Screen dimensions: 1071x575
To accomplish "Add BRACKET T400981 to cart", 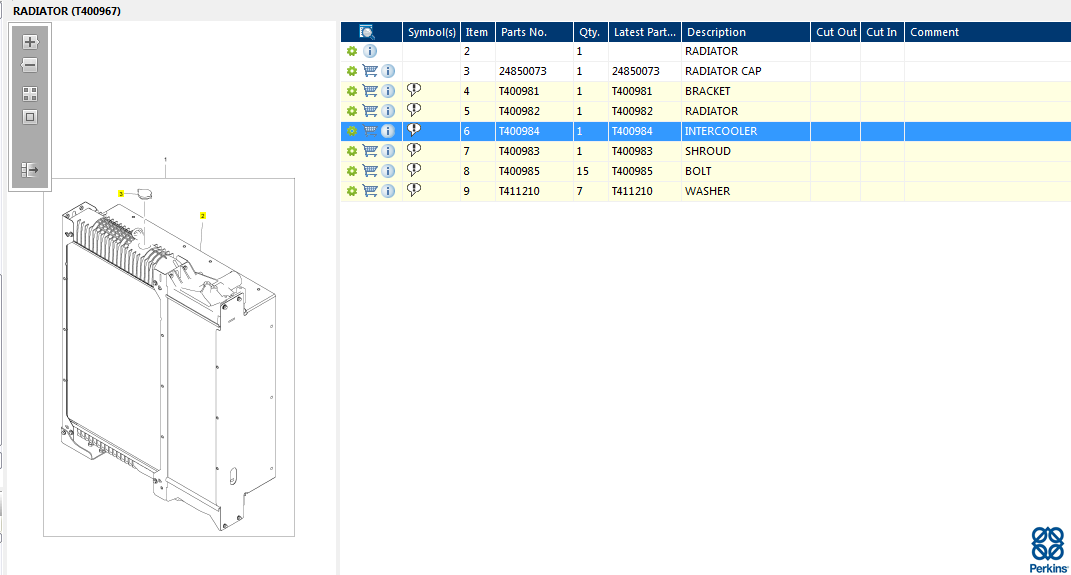I will pos(370,90).
